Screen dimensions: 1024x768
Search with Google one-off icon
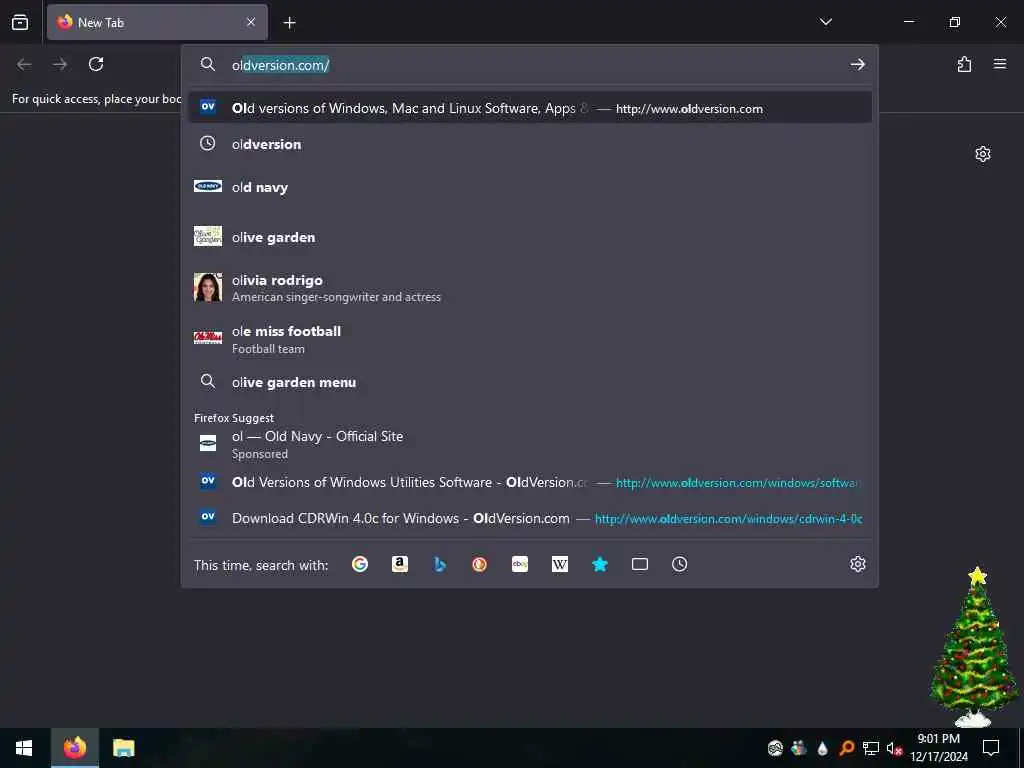(x=360, y=564)
